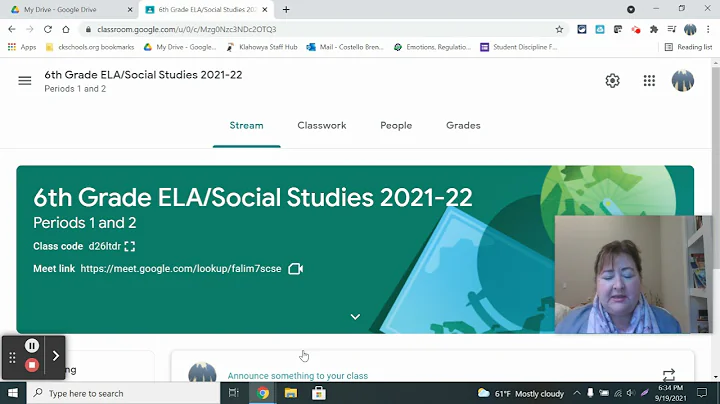Open Mail - Costello bookmark
The height and width of the screenshot is (404, 720).
coord(345,47)
